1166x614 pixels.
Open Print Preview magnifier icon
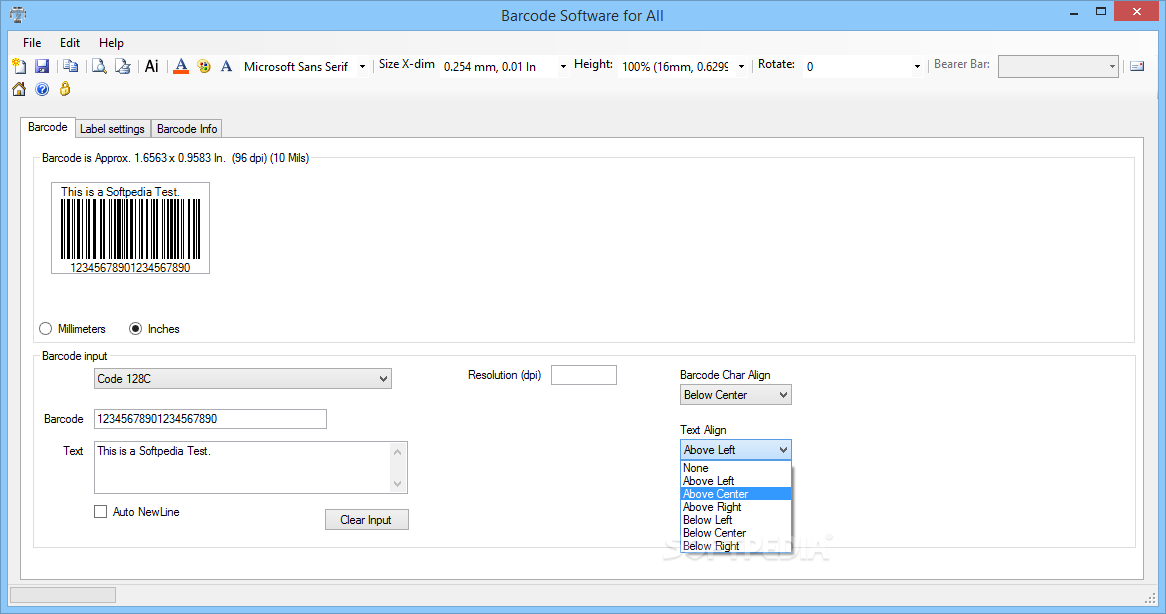(x=99, y=66)
